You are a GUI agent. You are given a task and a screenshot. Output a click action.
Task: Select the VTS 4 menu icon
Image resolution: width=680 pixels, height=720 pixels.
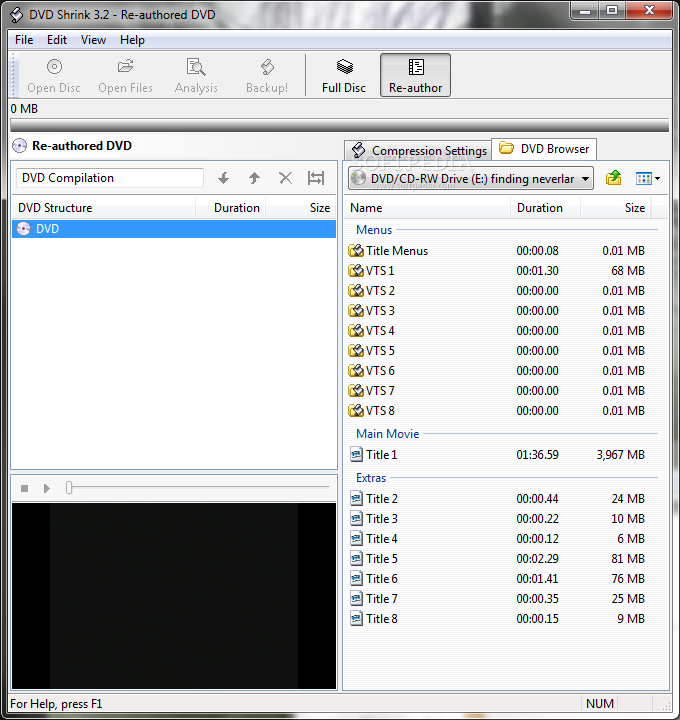[x=356, y=331]
